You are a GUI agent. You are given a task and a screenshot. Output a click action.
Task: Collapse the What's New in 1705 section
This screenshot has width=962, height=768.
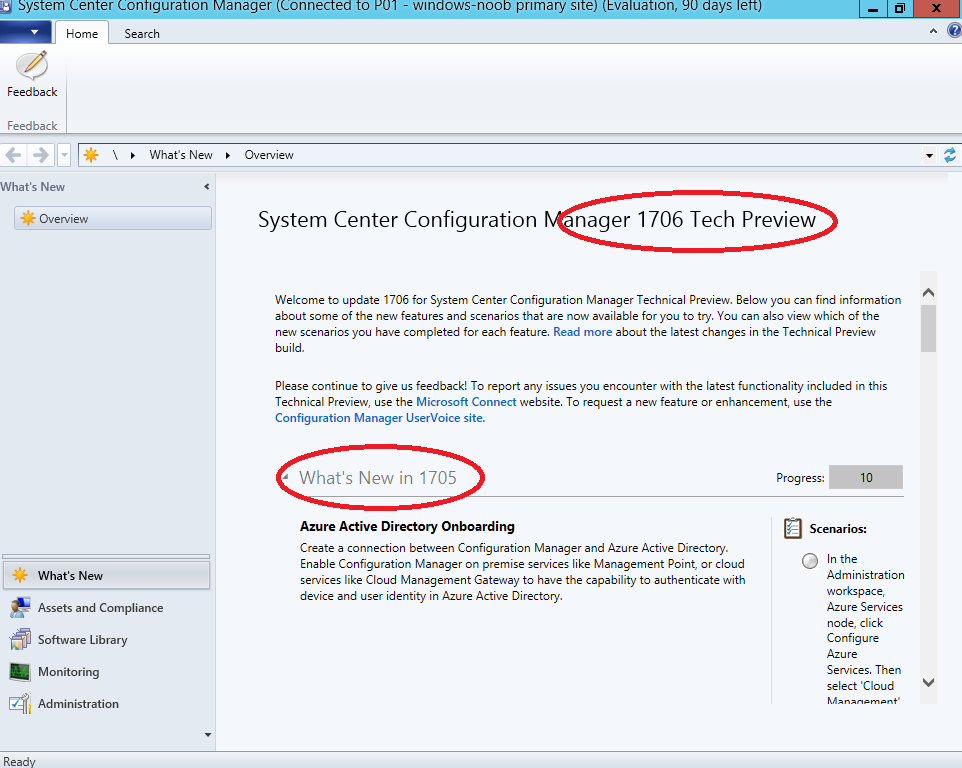[285, 477]
